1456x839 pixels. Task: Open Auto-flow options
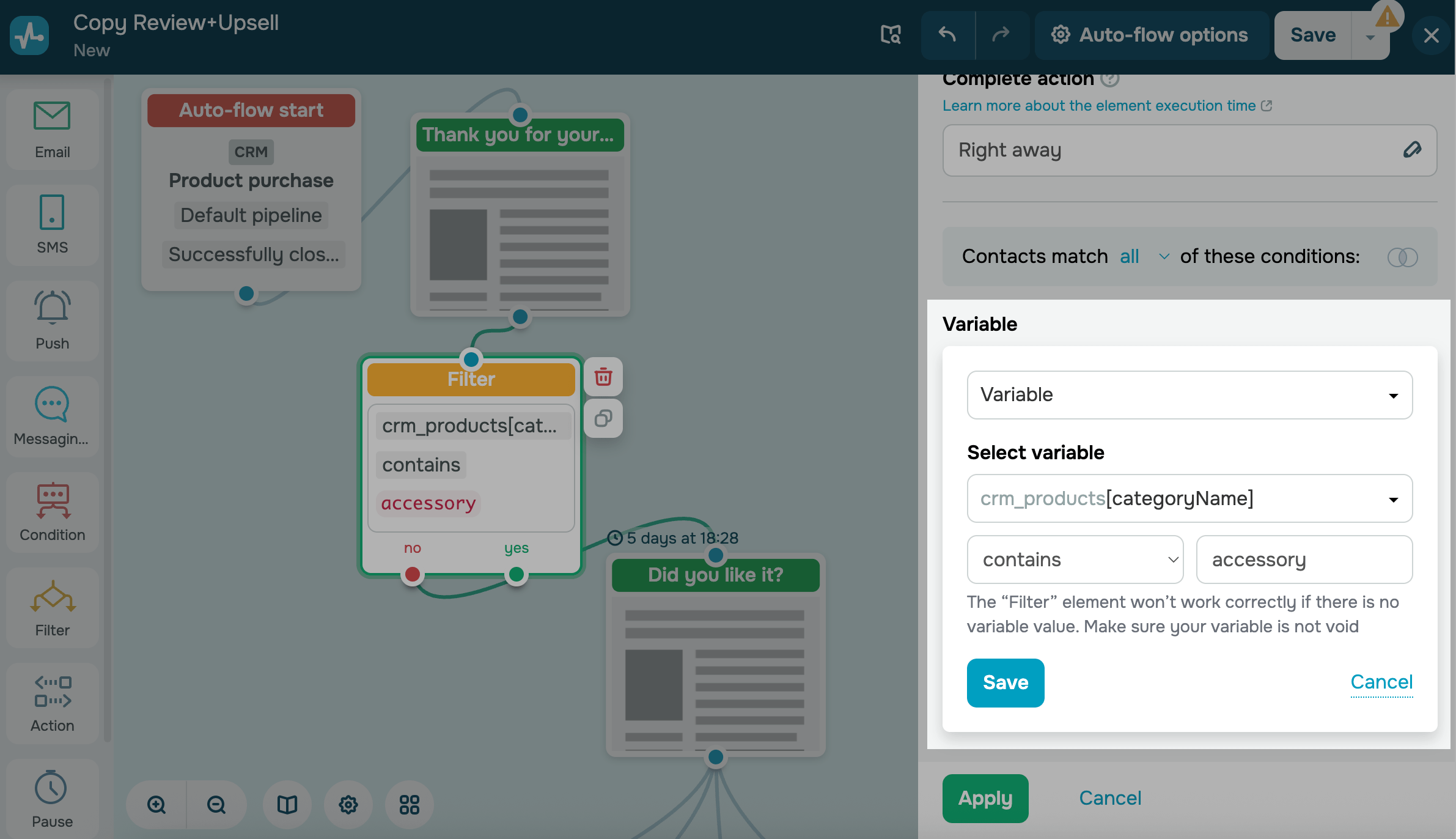[x=1150, y=35]
